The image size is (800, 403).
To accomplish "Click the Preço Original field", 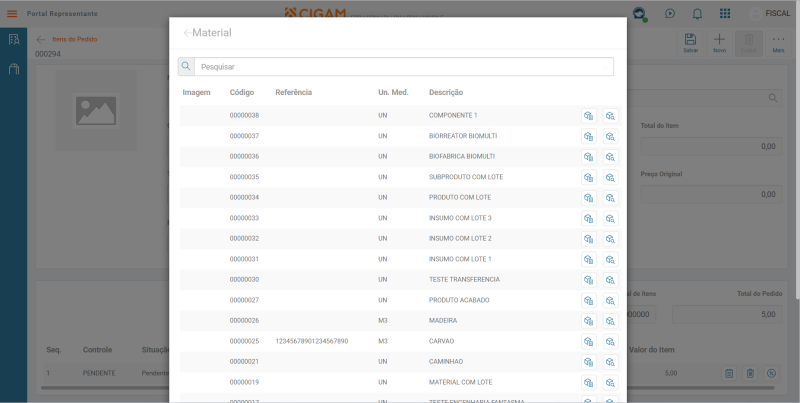I will point(711,194).
